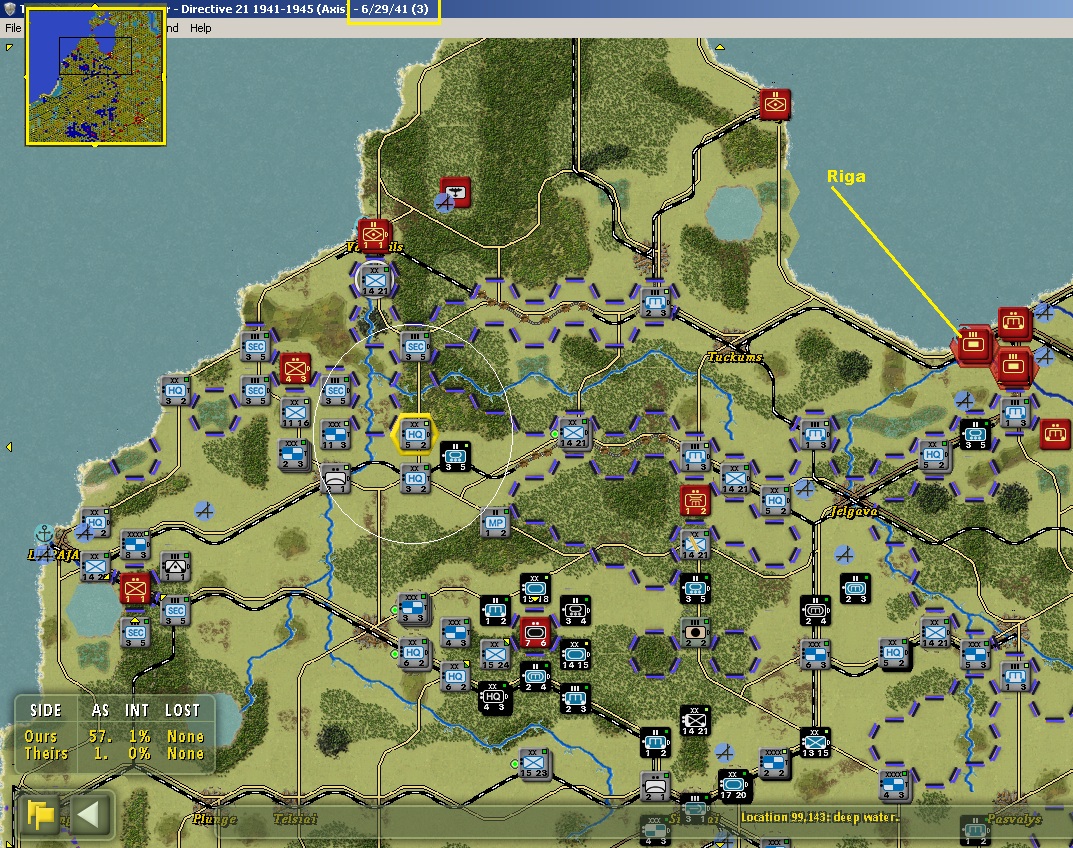Open the Help menu
The width and height of the screenshot is (1073, 848).
(201, 28)
